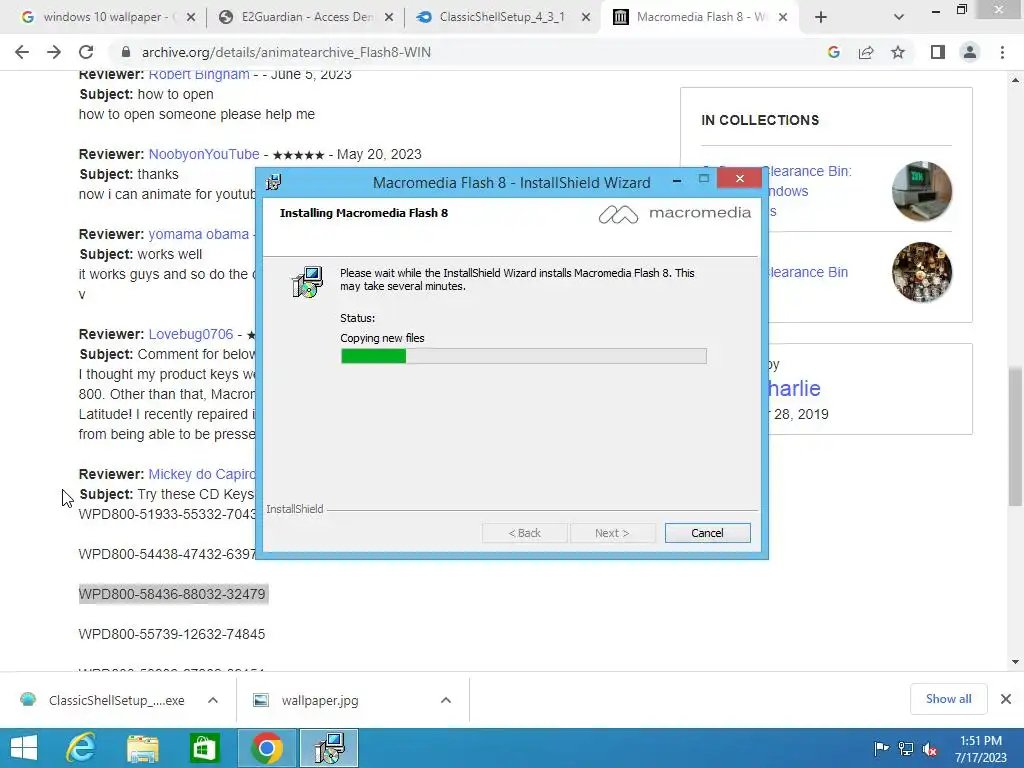Open the Clearance Bin collection link

pos(808,272)
